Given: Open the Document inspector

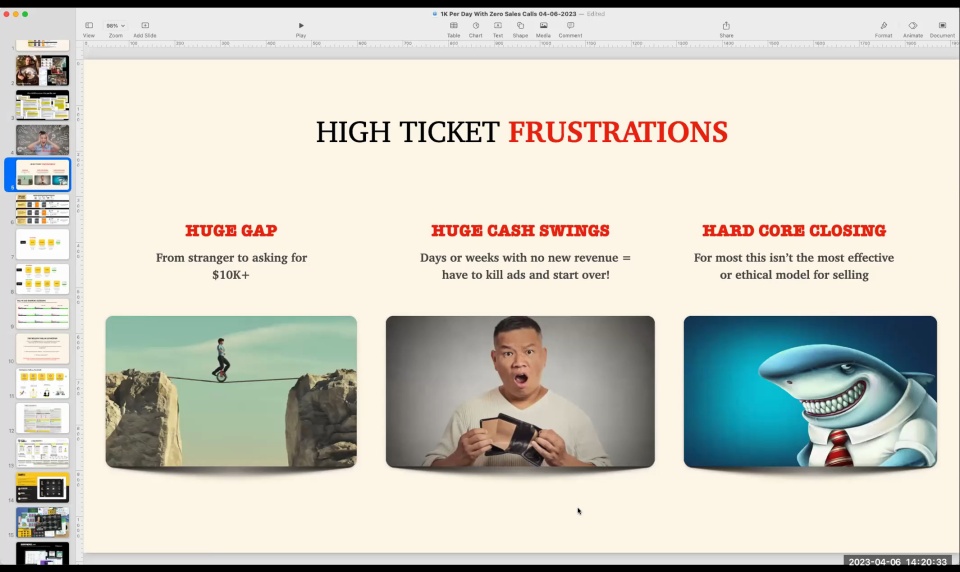Looking at the screenshot, I should tap(942, 29).
